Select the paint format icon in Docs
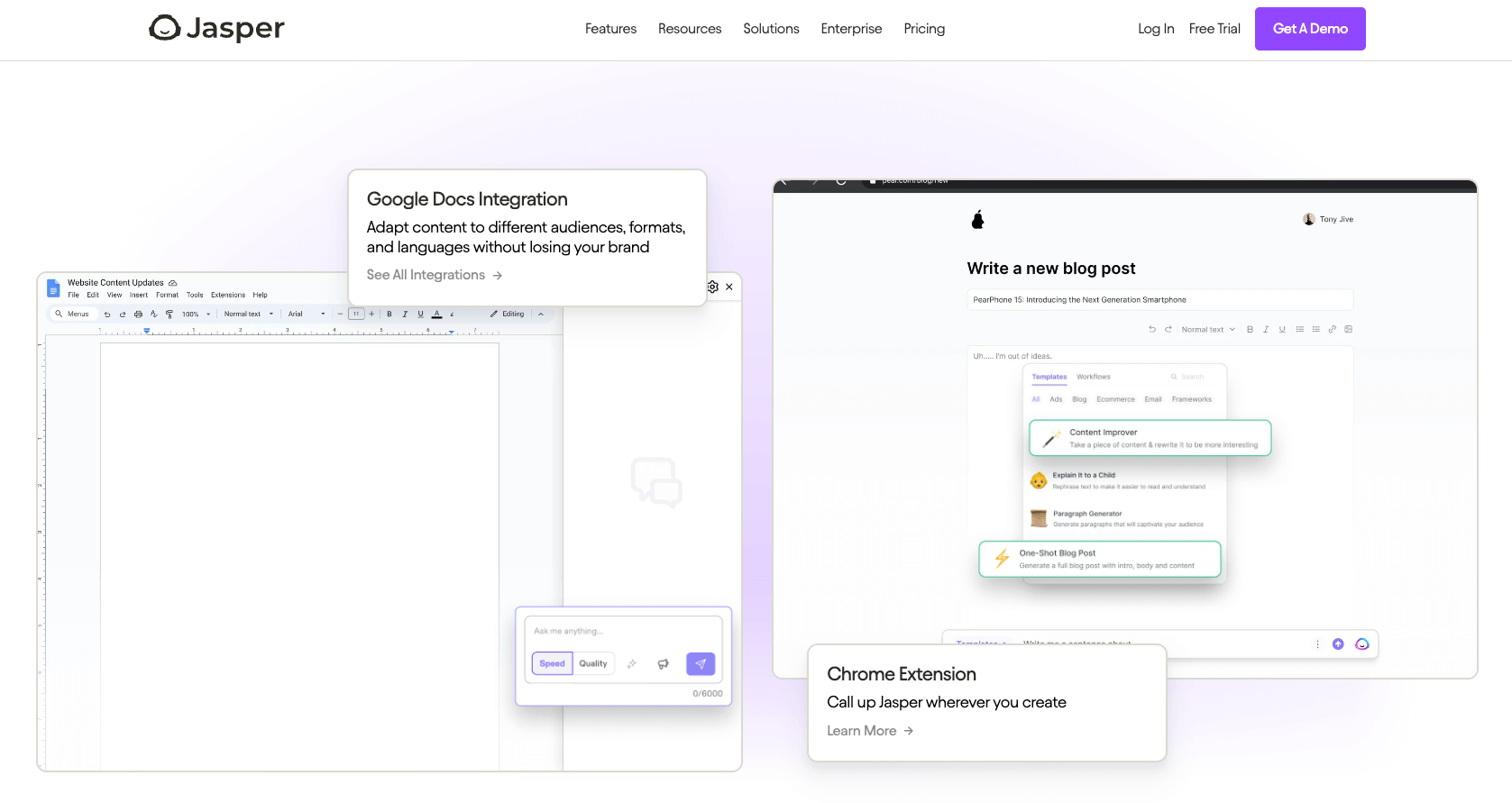 pyautogui.click(x=169, y=315)
